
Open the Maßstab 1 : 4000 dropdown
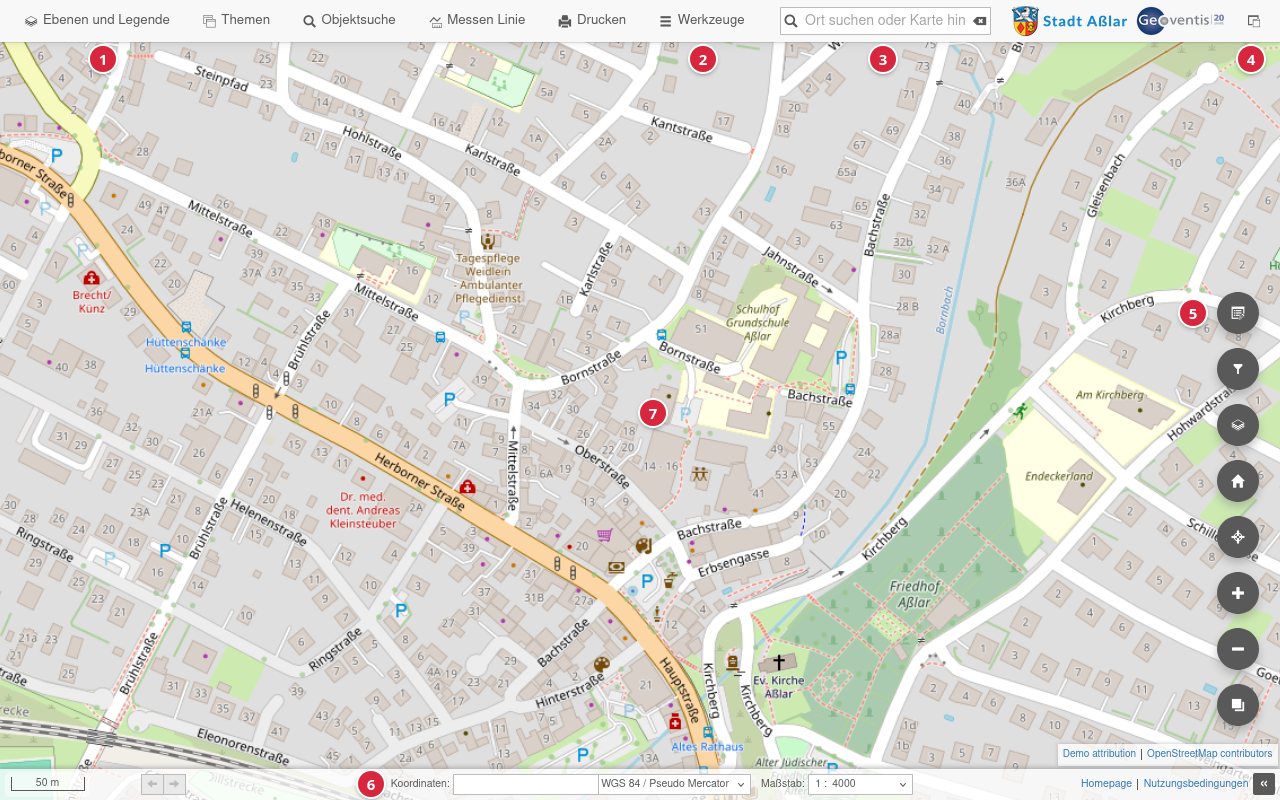[x=861, y=784]
